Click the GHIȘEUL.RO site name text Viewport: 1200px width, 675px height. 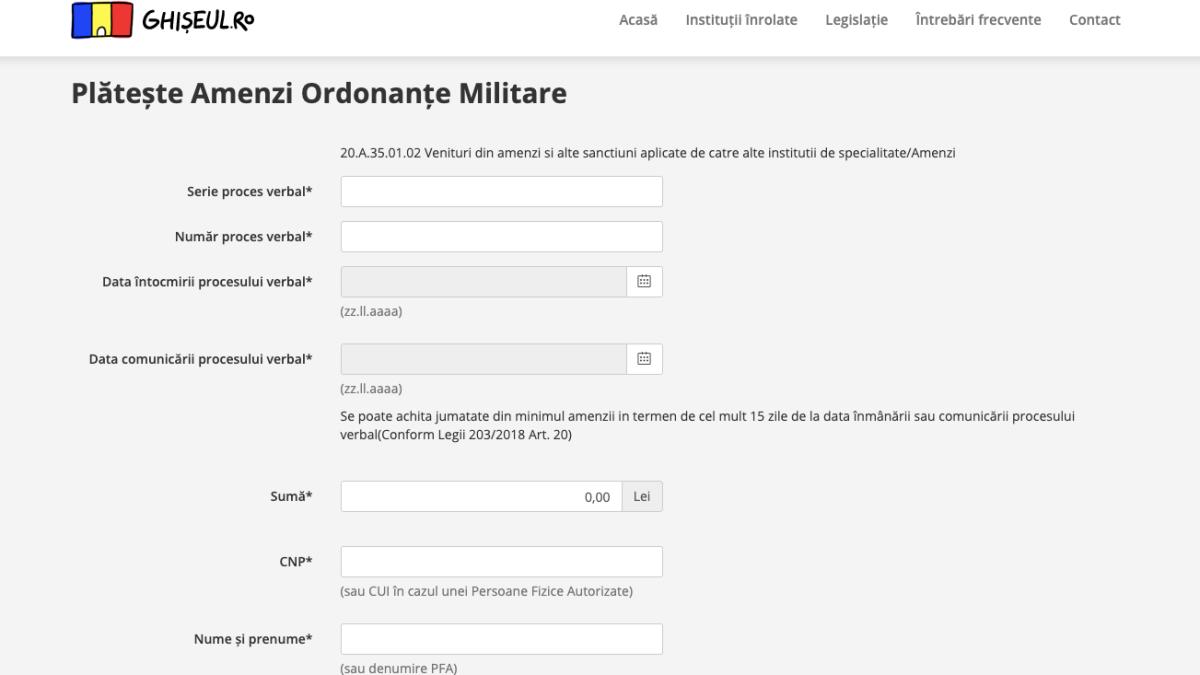pyautogui.click(x=198, y=20)
